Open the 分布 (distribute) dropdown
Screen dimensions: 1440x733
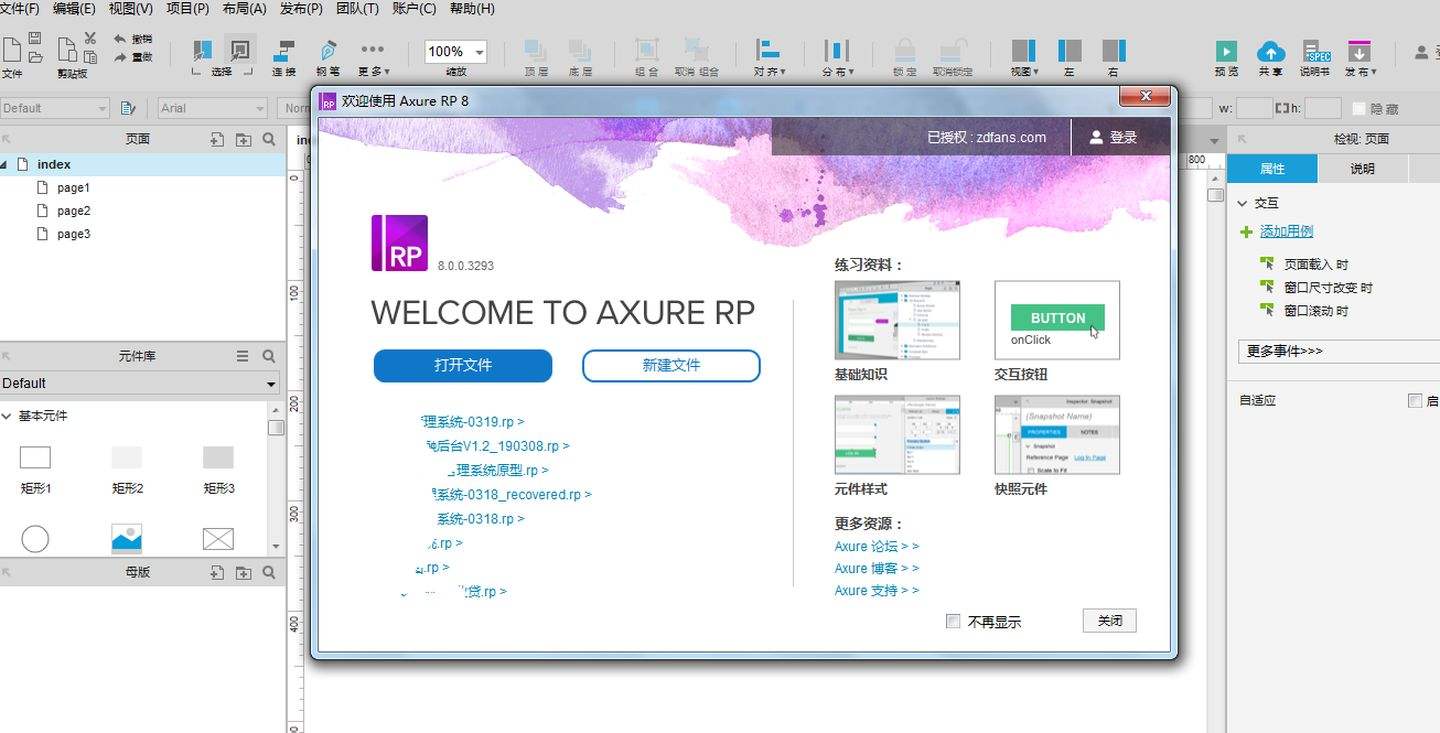point(837,58)
